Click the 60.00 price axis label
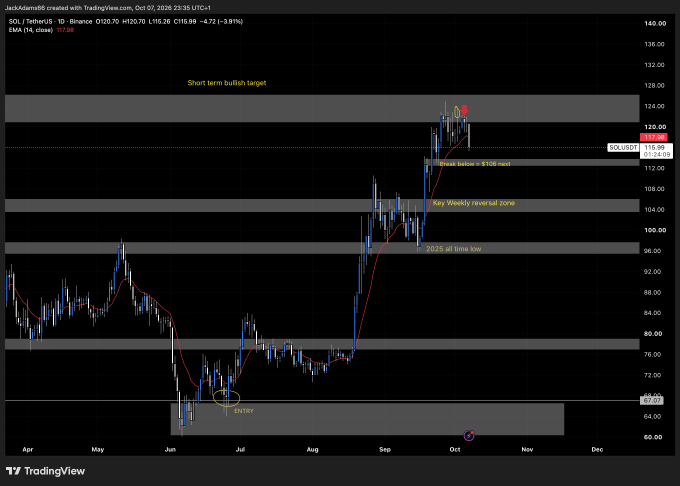This screenshot has height=486, width=680. coord(653,437)
